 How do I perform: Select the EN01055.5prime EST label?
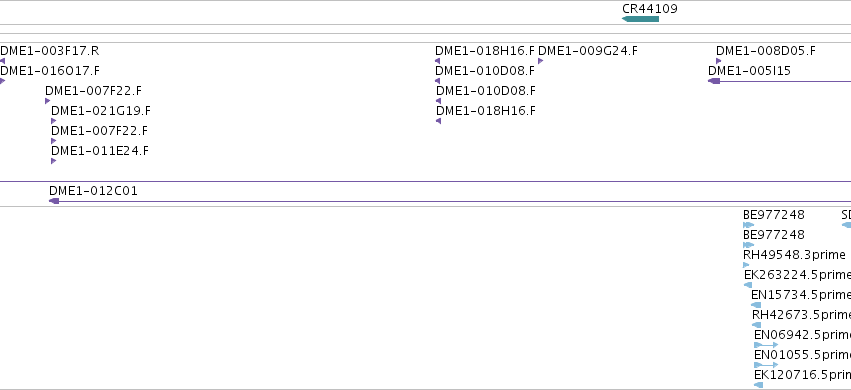pyautogui.click(x=803, y=355)
